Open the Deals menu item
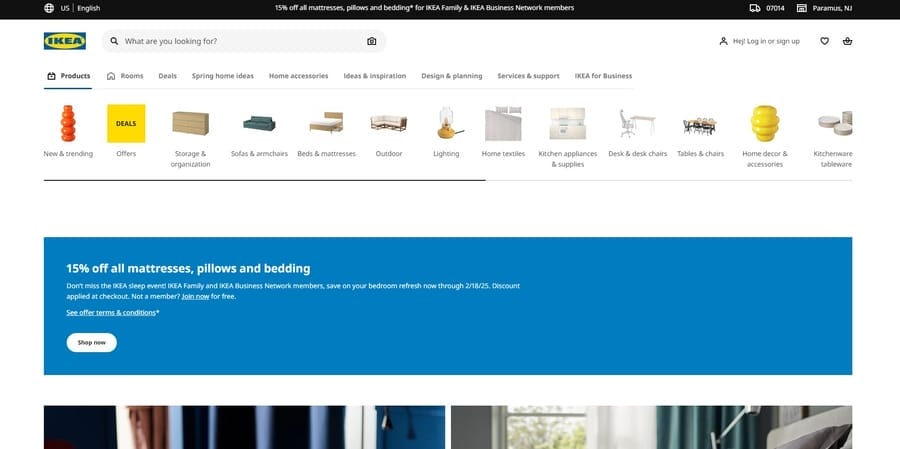 point(168,76)
